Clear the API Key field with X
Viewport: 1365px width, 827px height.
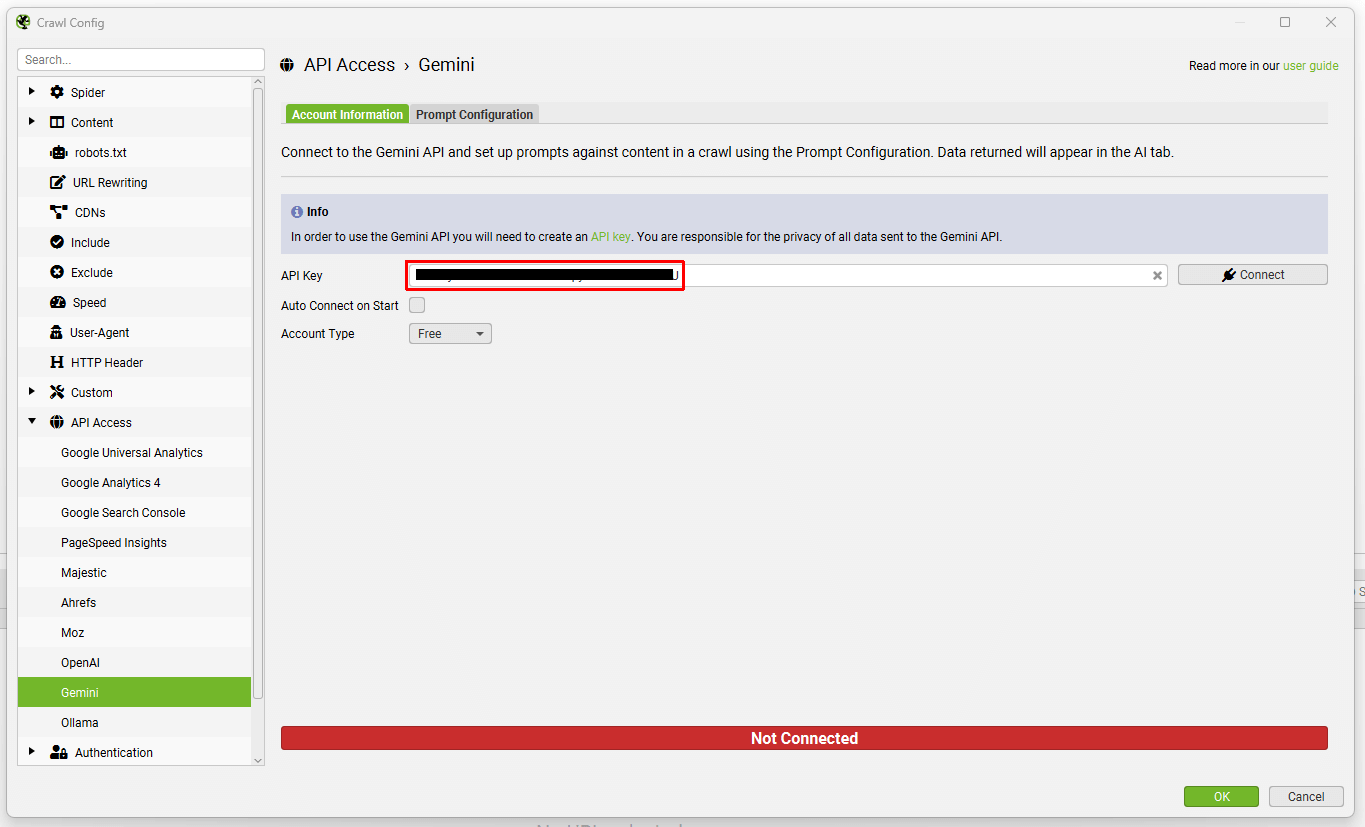(1157, 276)
